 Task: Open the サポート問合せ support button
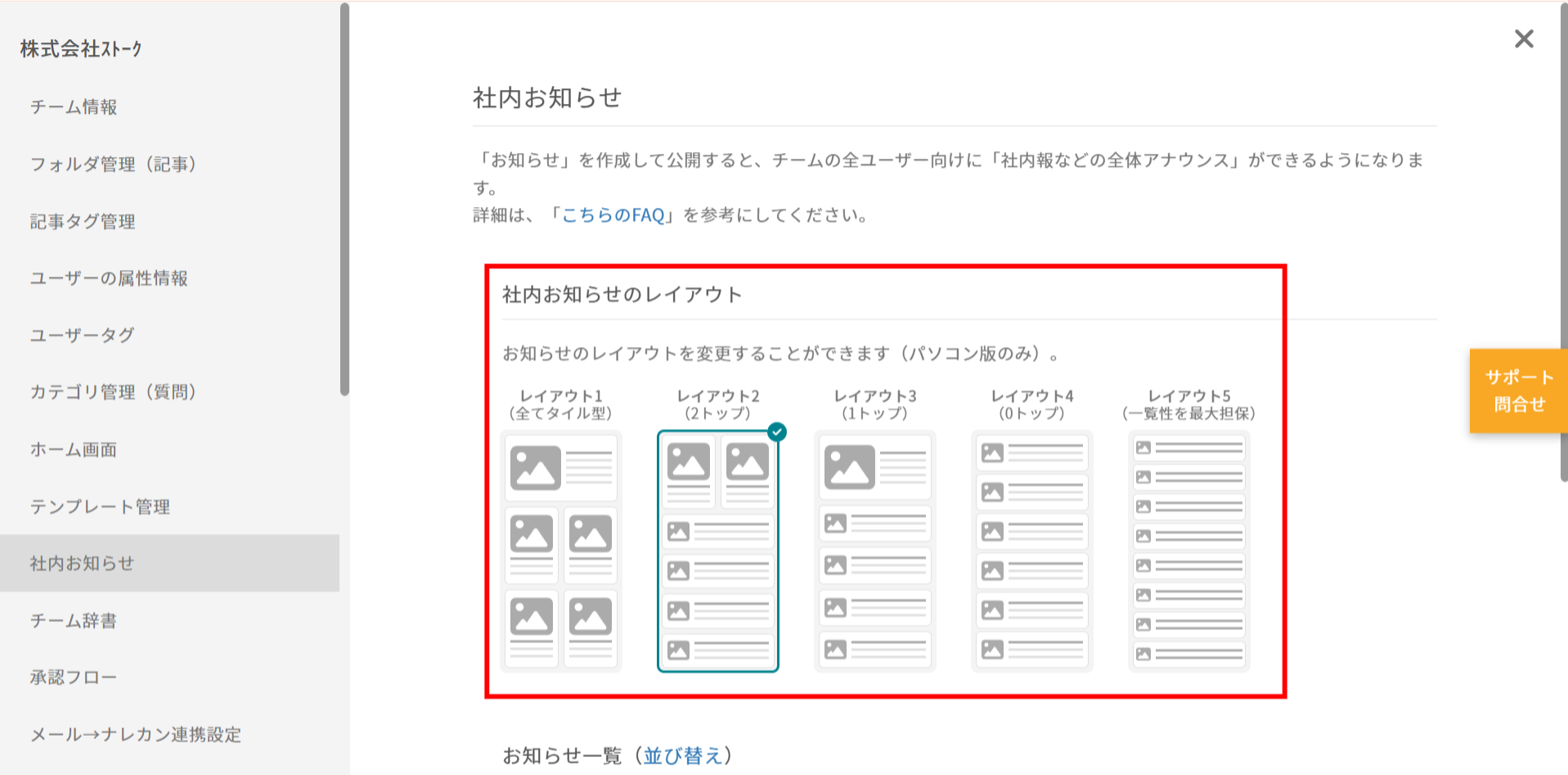(x=1518, y=390)
